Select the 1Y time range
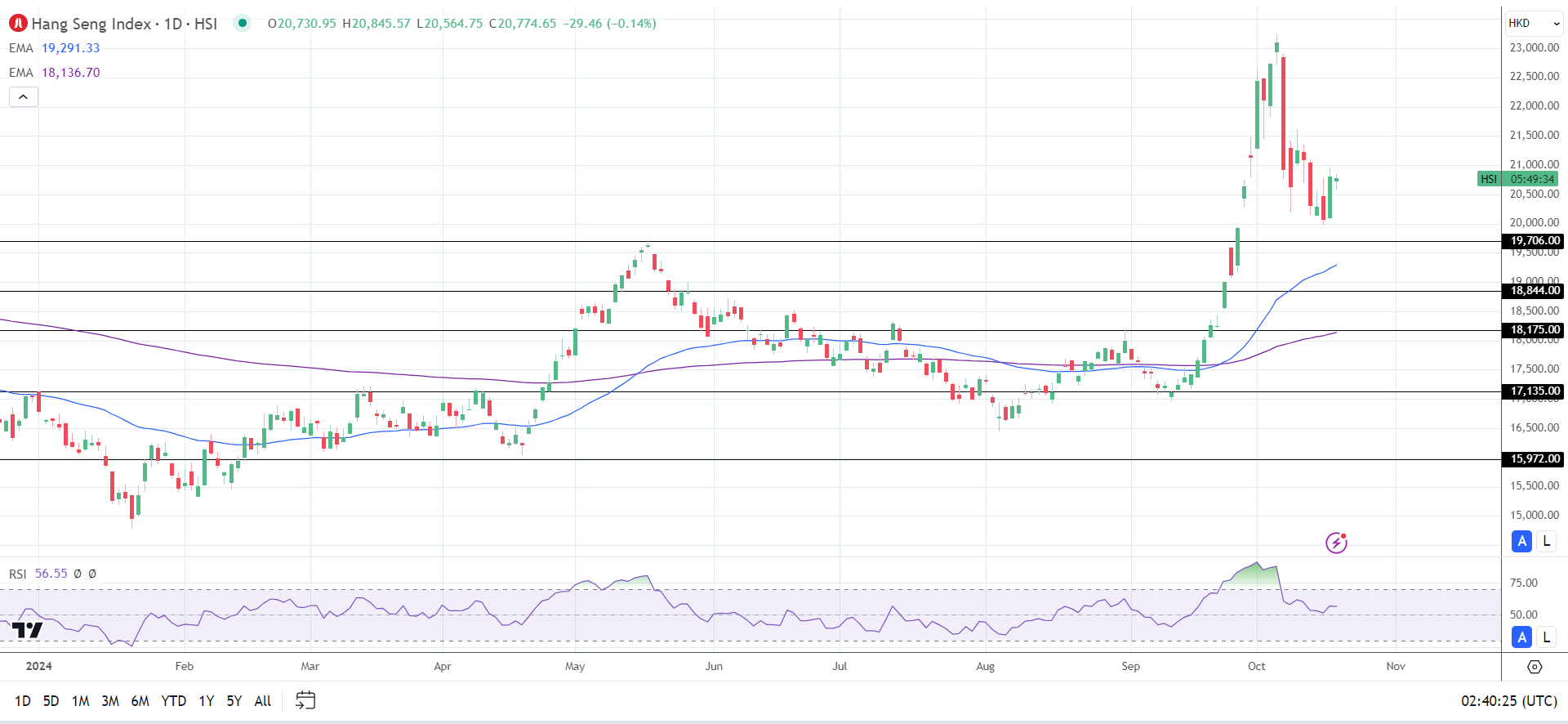 207,701
